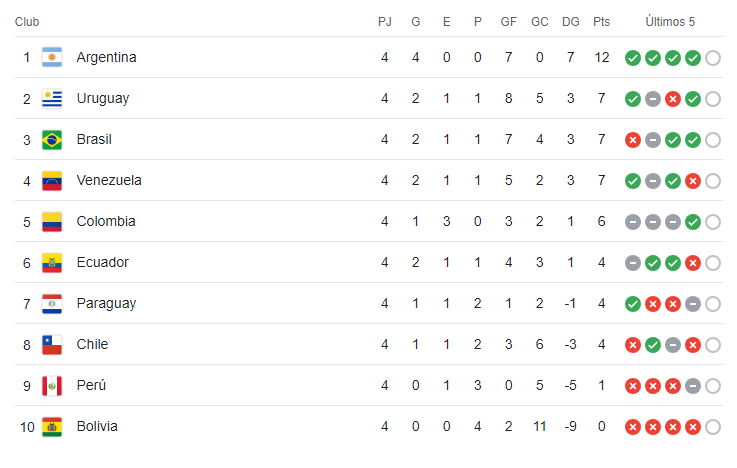Screen dimensions: 737x468
Task: Click Perú's gray draw indicator
Action: [693, 386]
